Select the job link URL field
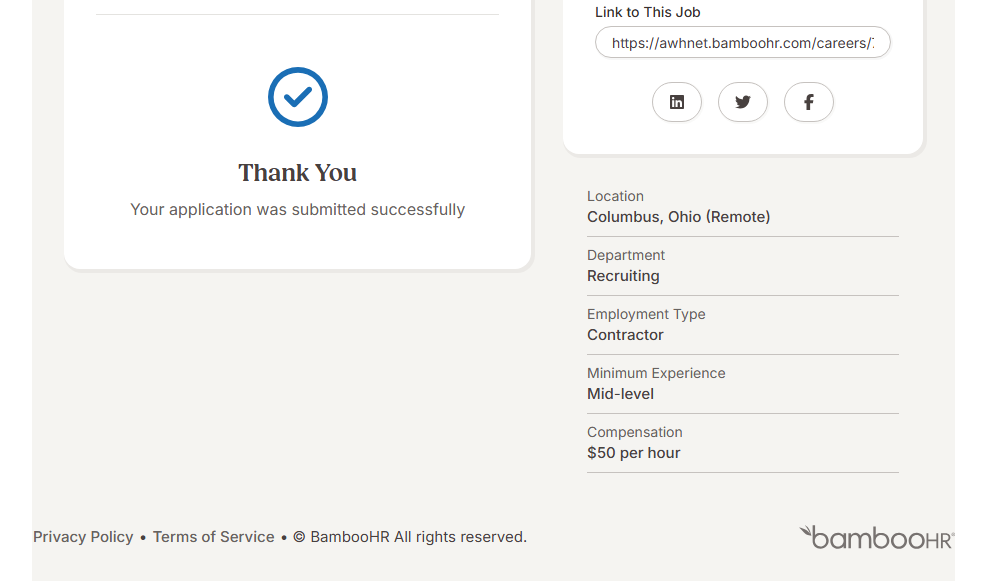The image size is (987, 581). [742, 43]
